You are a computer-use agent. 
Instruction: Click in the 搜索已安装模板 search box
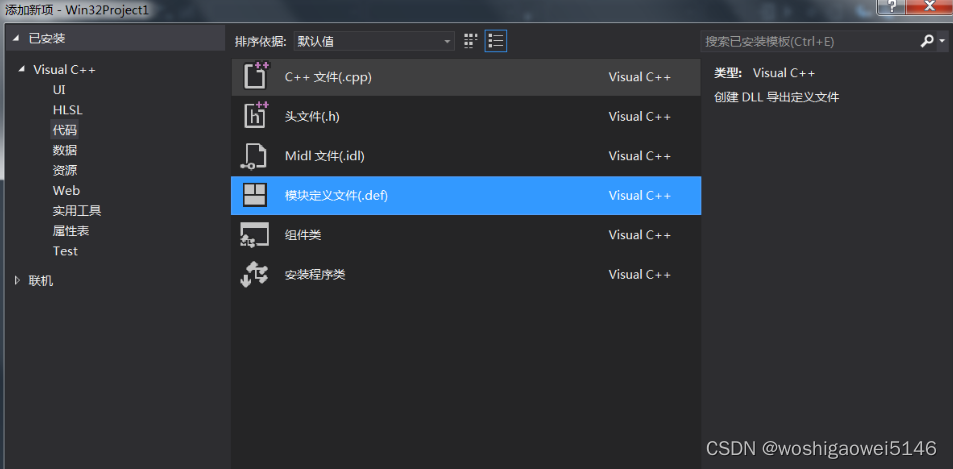(x=808, y=41)
